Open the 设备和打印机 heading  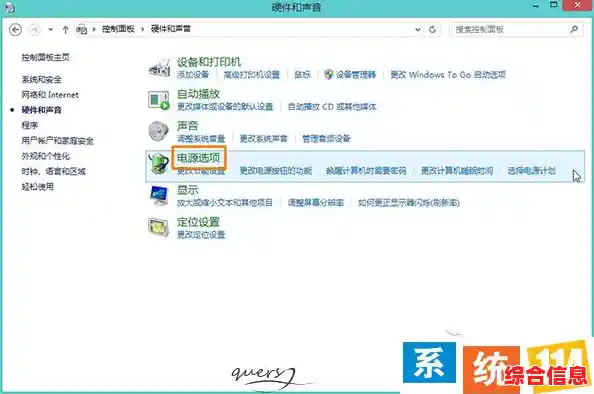click(209, 62)
